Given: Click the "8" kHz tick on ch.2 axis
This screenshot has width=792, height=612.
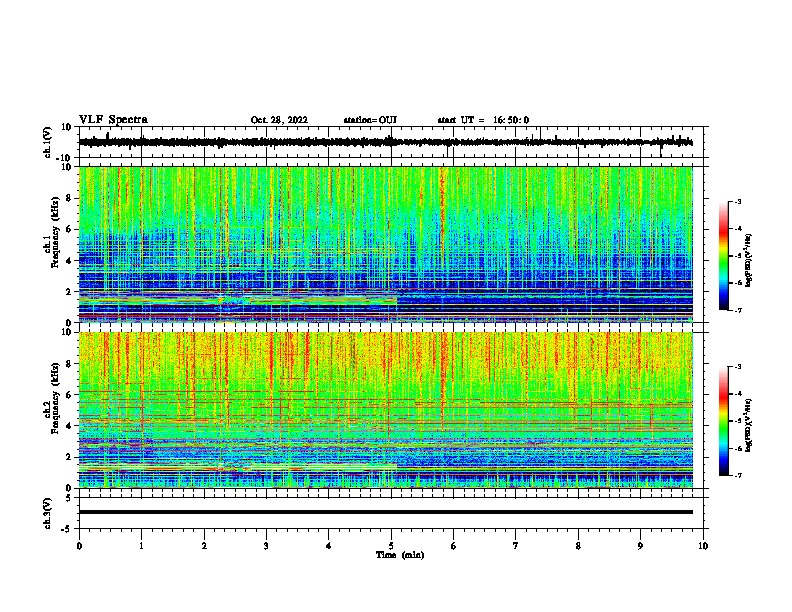Looking at the screenshot, I should pyautogui.click(x=70, y=364).
